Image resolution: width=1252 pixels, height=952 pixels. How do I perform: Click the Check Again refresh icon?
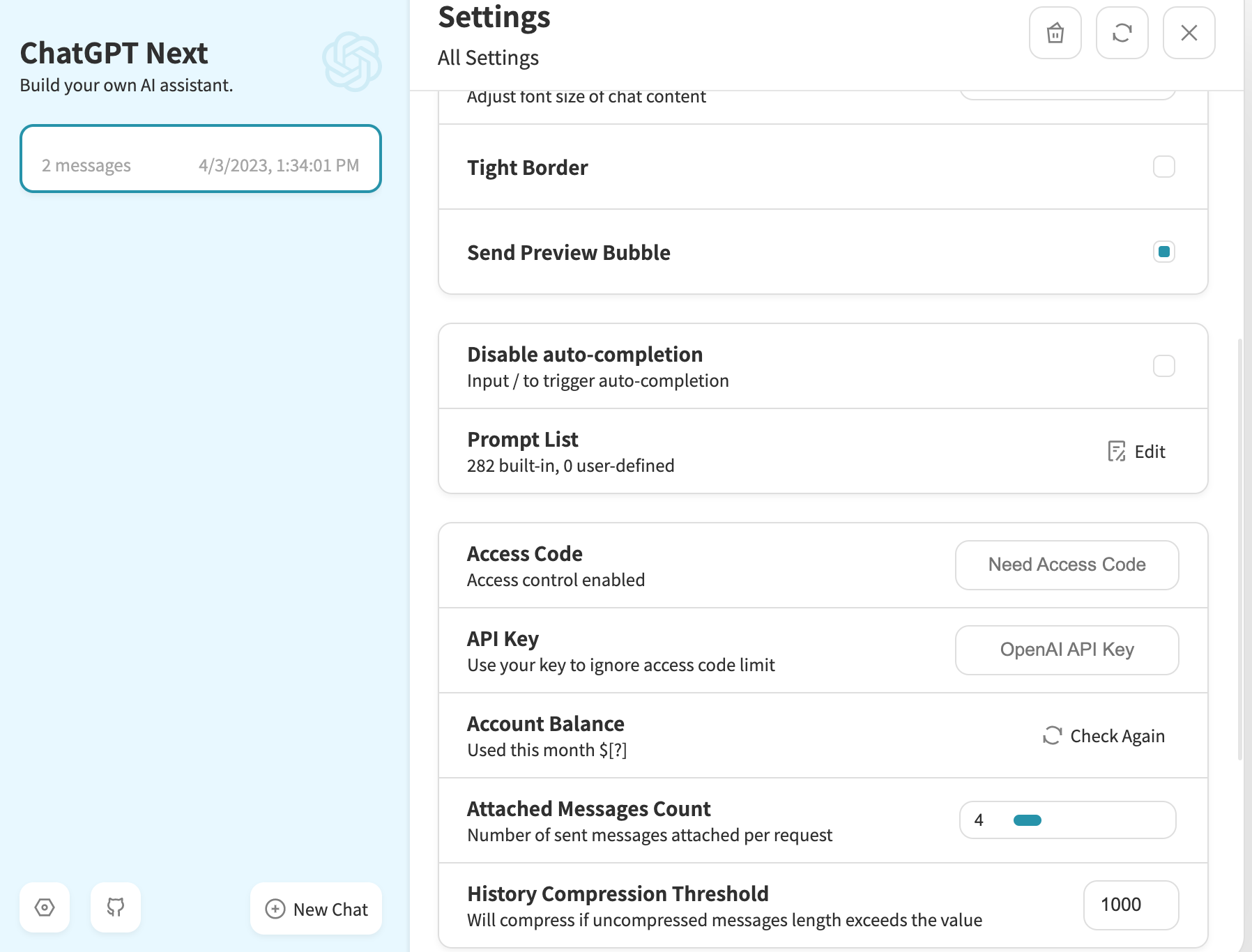[x=1052, y=736]
